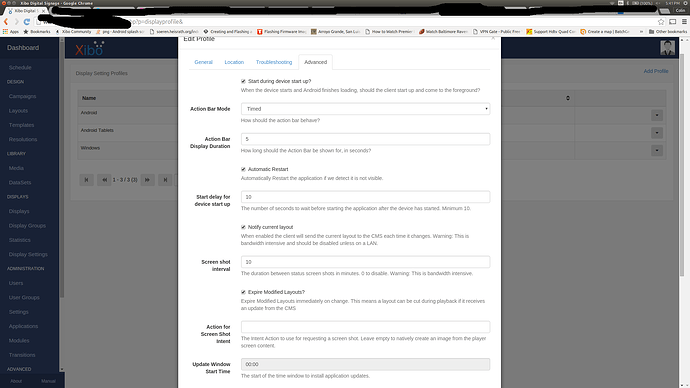Click the Chrome reload page icon
This screenshot has height=388, width=690.
click(27, 22)
